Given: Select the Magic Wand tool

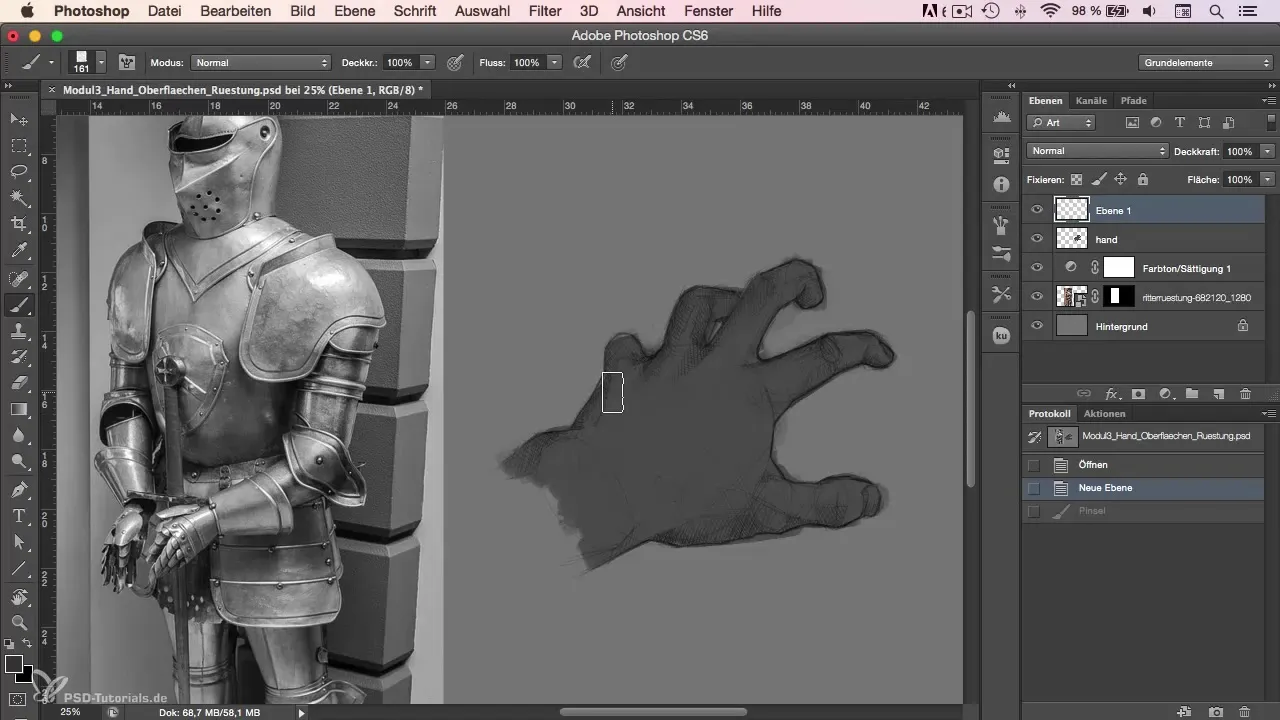Looking at the screenshot, I should click(19, 198).
